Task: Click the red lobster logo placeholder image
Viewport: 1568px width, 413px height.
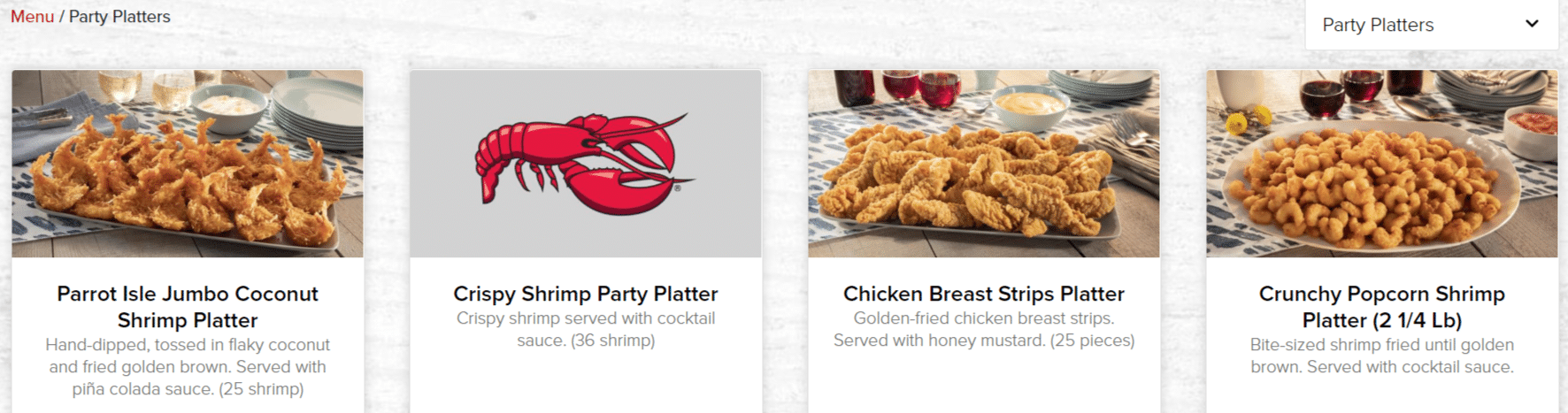Action: (585, 164)
